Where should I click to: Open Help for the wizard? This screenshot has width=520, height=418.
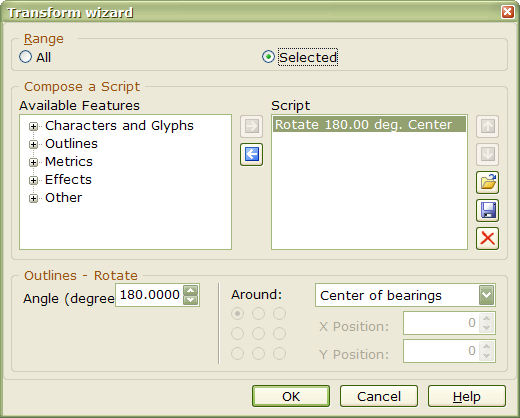(467, 396)
